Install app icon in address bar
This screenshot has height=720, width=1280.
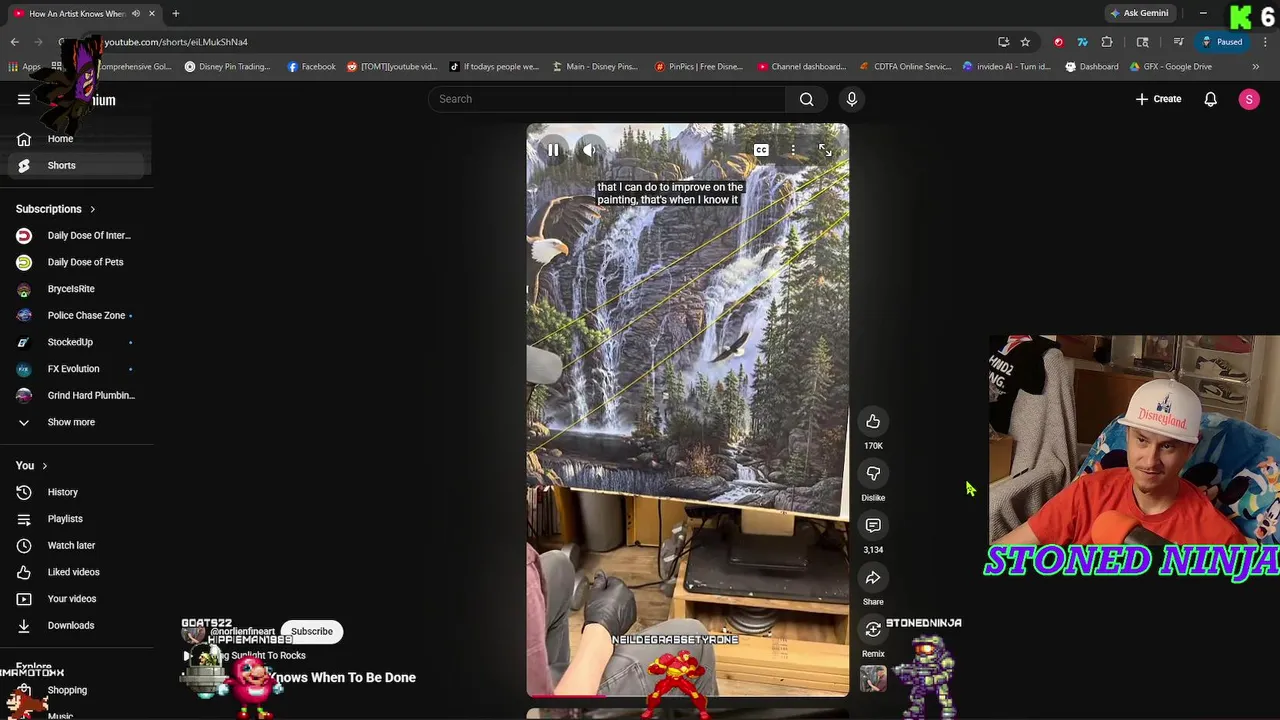(1003, 42)
